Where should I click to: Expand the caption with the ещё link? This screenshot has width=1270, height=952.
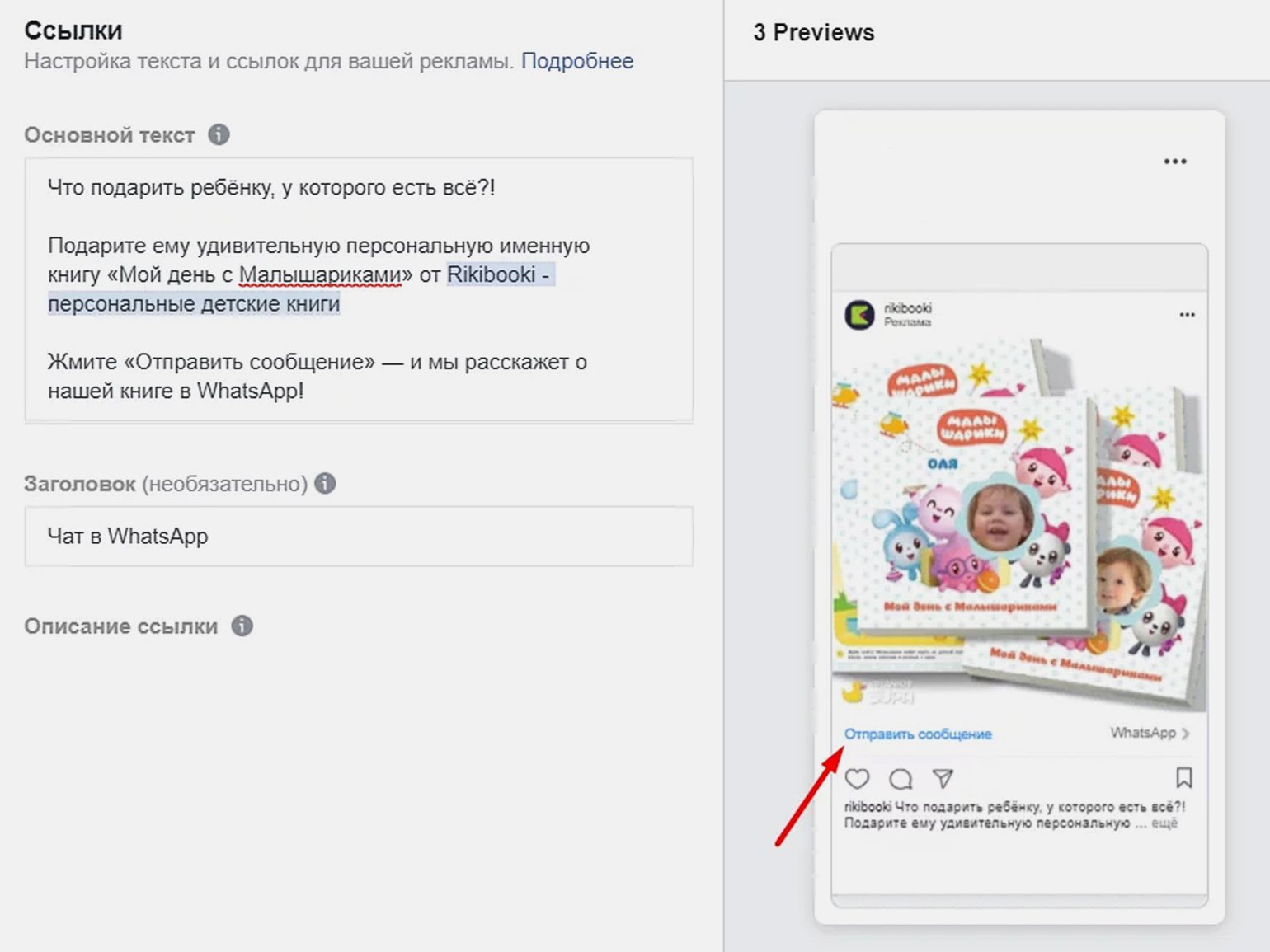tap(1164, 823)
